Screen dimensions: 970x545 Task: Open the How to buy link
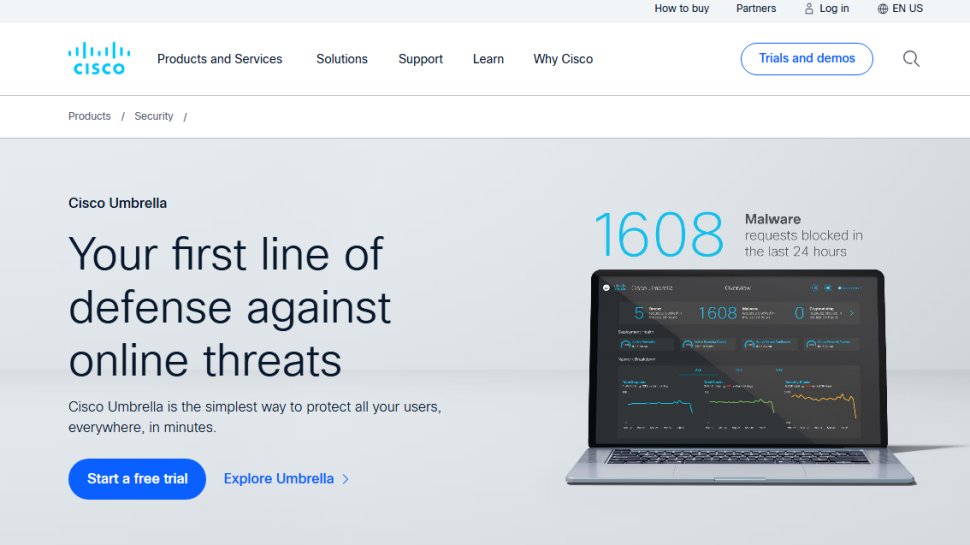(682, 9)
